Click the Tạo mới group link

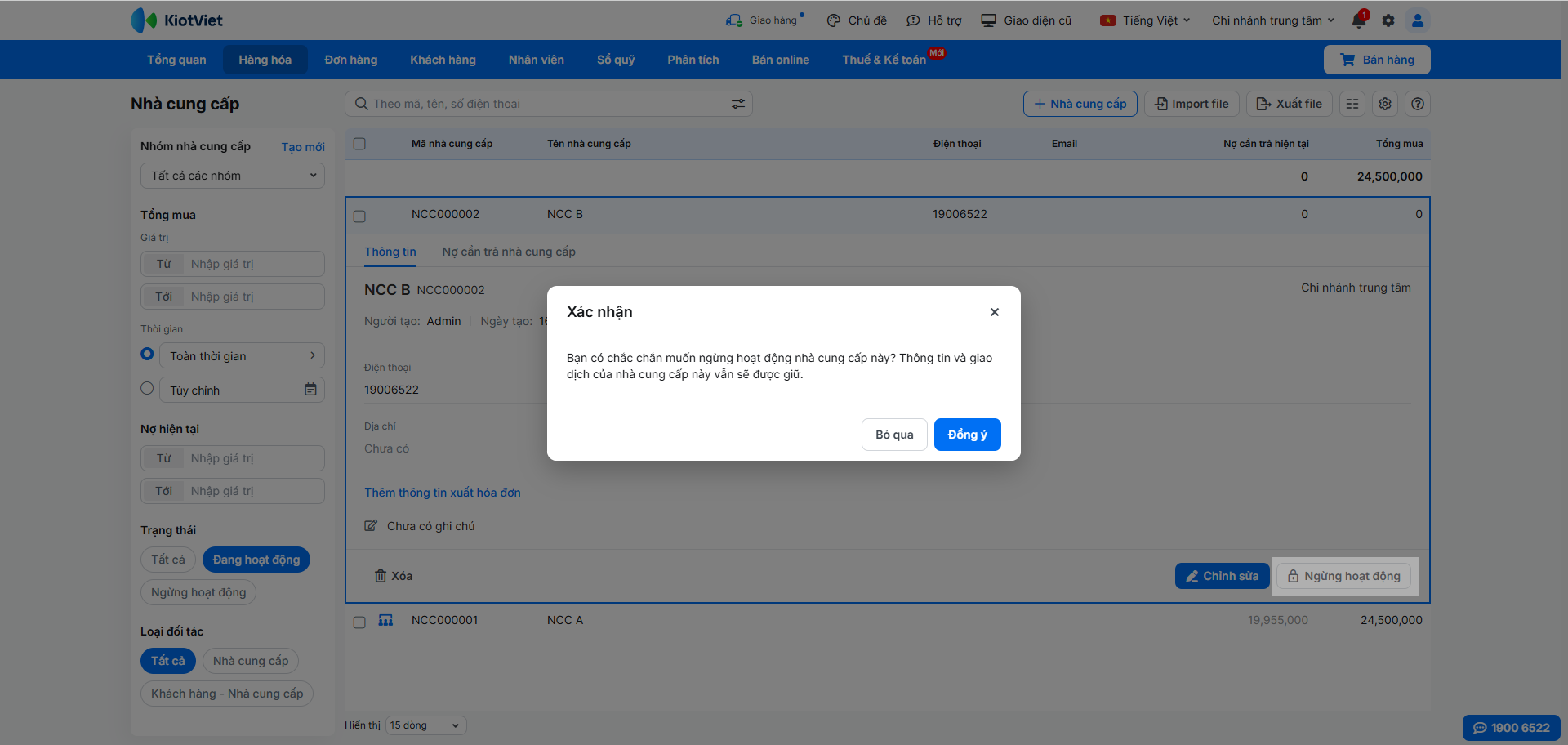point(303,147)
